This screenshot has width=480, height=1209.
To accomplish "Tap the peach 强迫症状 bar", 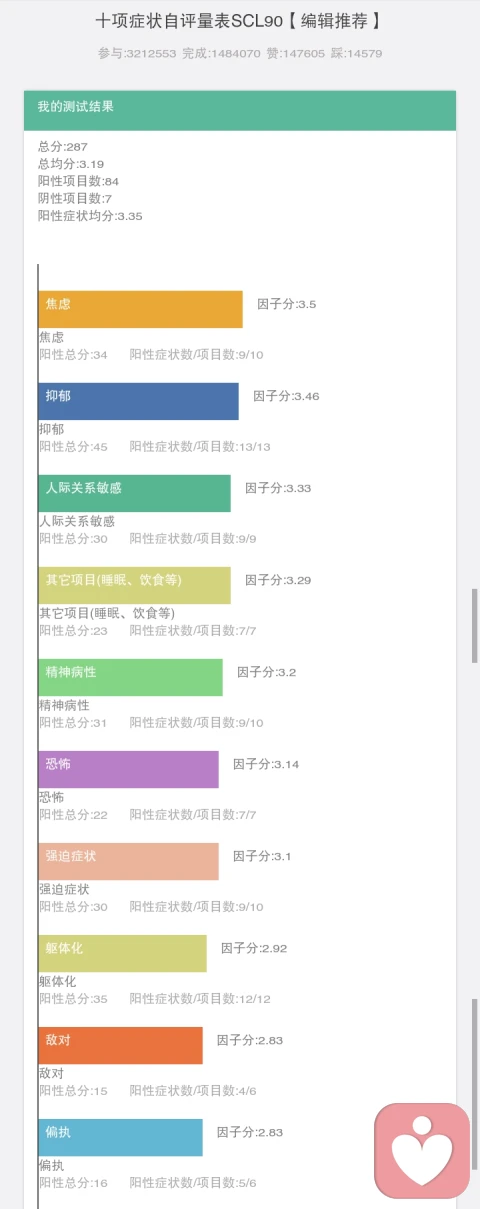I will [x=128, y=861].
